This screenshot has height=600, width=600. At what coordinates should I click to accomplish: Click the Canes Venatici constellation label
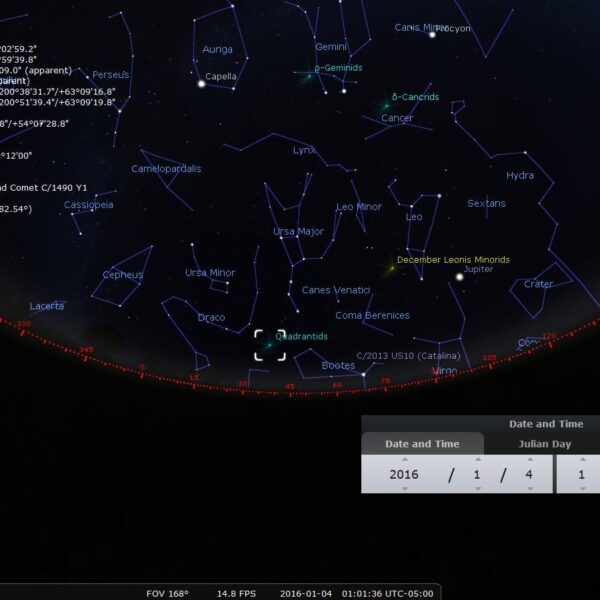(x=336, y=290)
